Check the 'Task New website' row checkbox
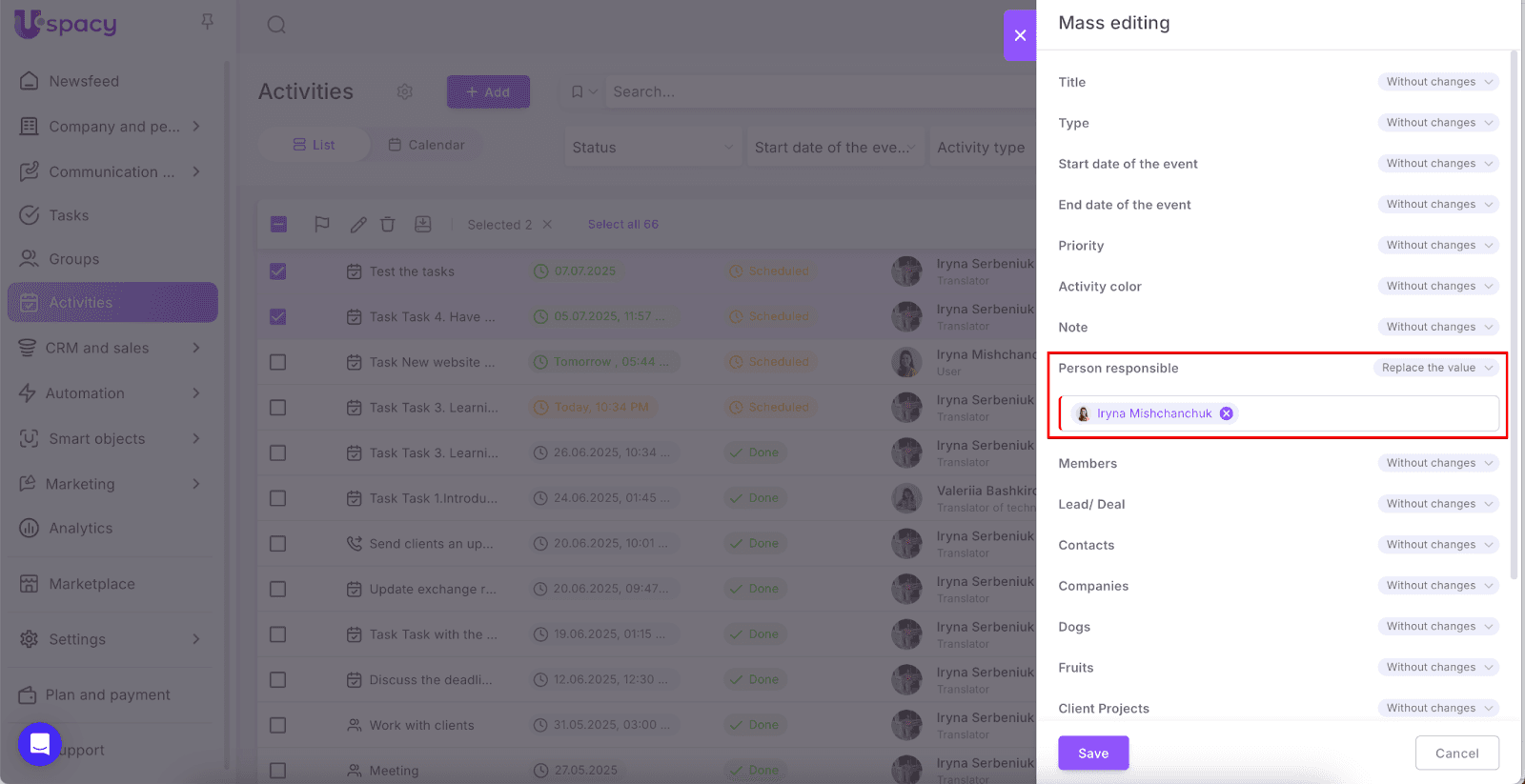 278,362
